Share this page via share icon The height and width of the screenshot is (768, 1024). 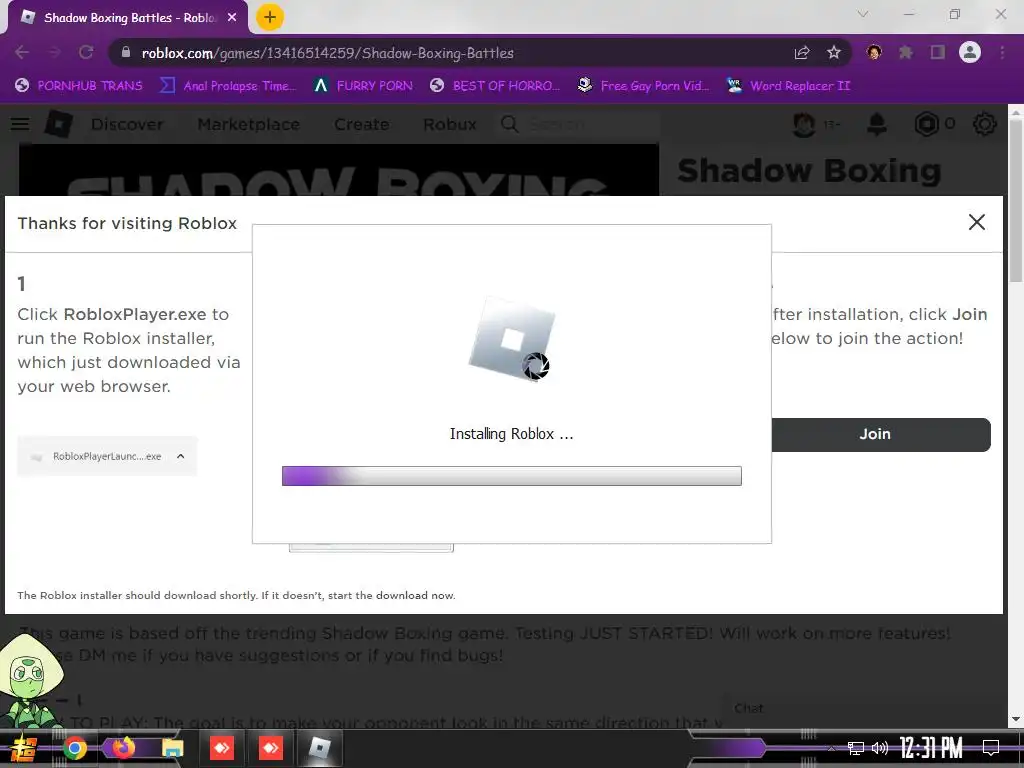tap(802, 52)
